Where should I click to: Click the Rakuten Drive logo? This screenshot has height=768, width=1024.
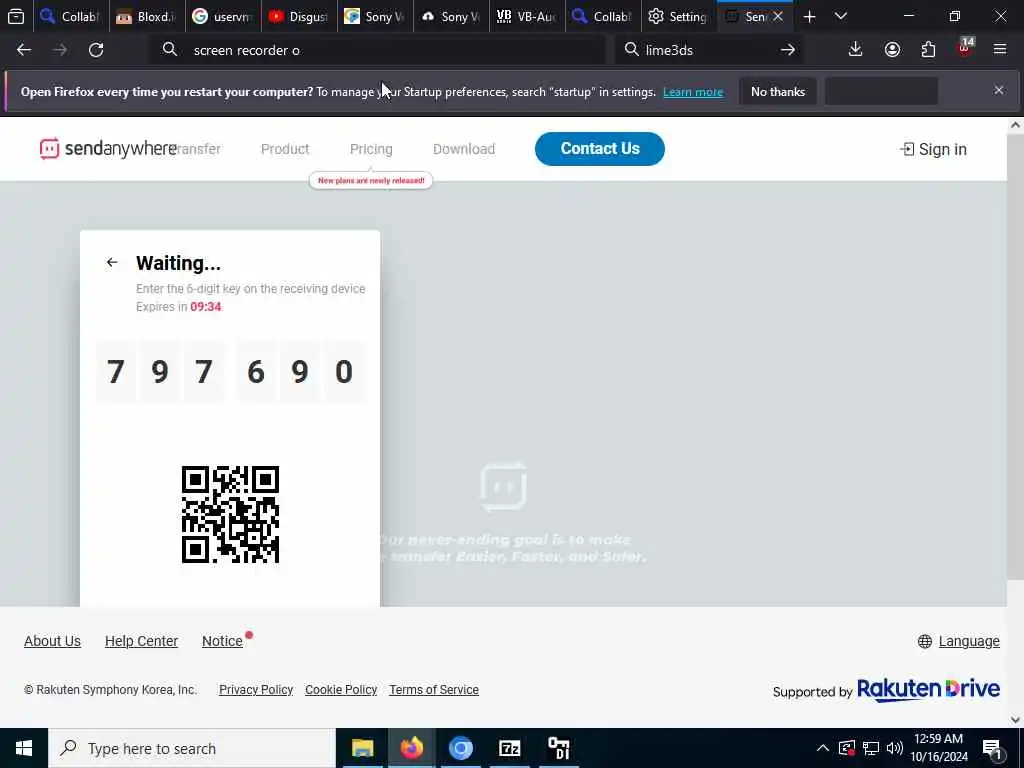click(x=928, y=690)
